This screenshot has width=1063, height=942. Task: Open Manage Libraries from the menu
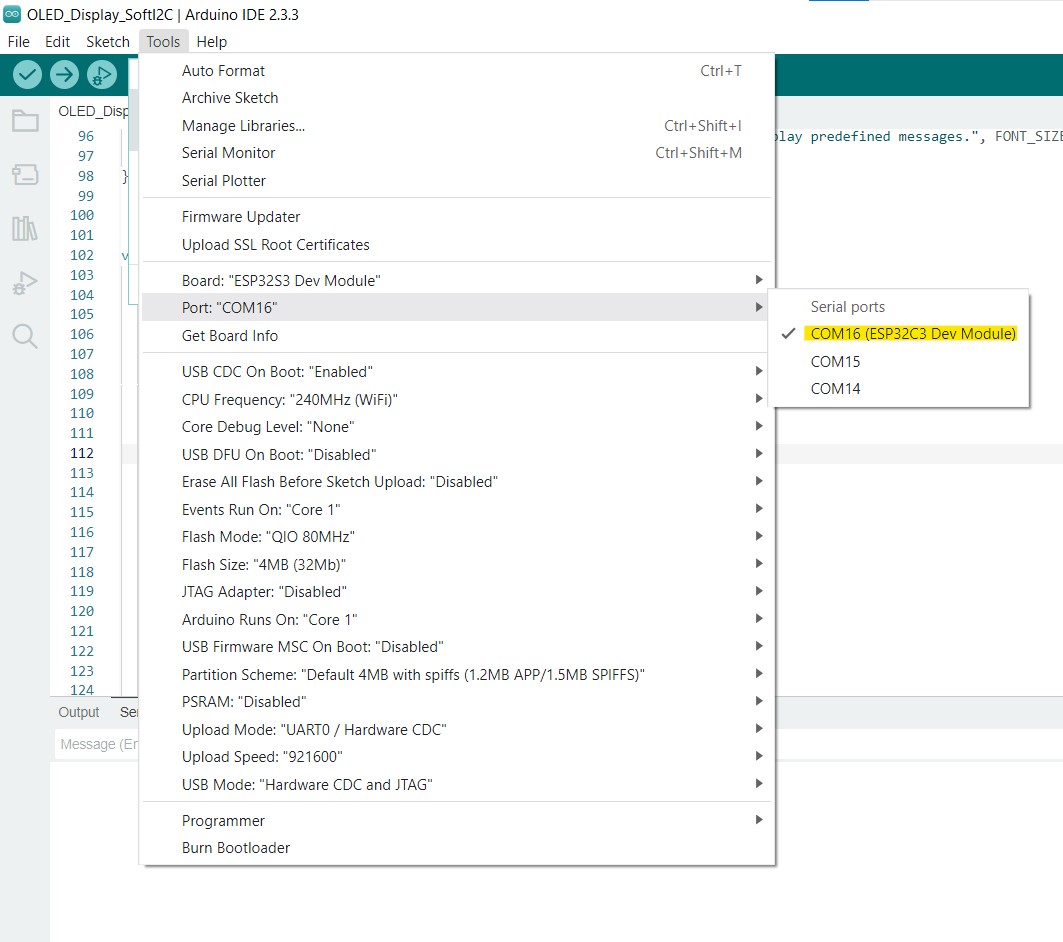click(x=457, y=126)
